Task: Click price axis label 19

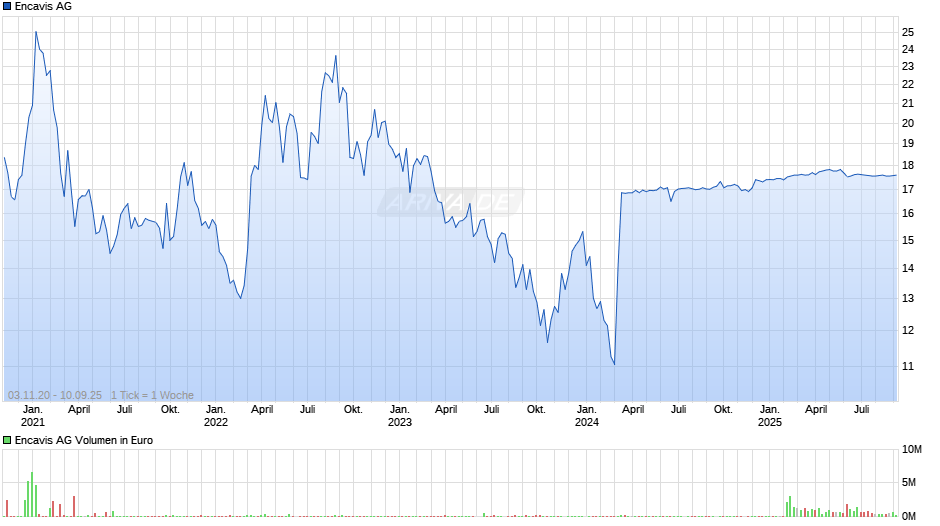Action: click(908, 143)
